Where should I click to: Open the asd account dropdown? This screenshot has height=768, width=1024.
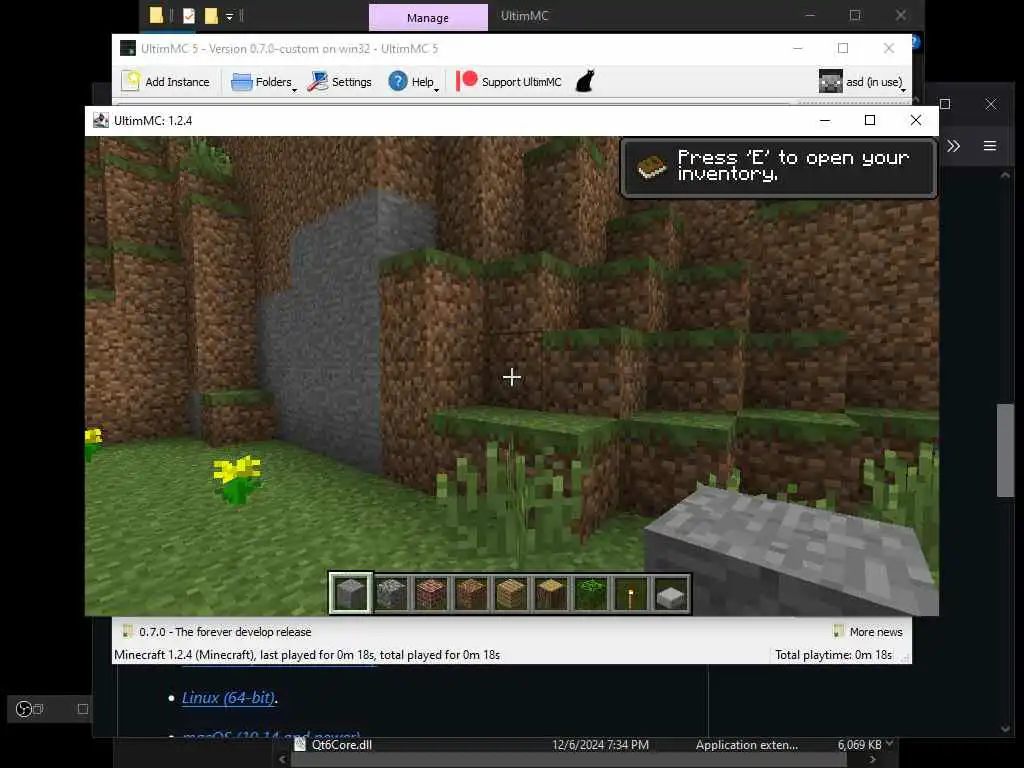click(863, 82)
